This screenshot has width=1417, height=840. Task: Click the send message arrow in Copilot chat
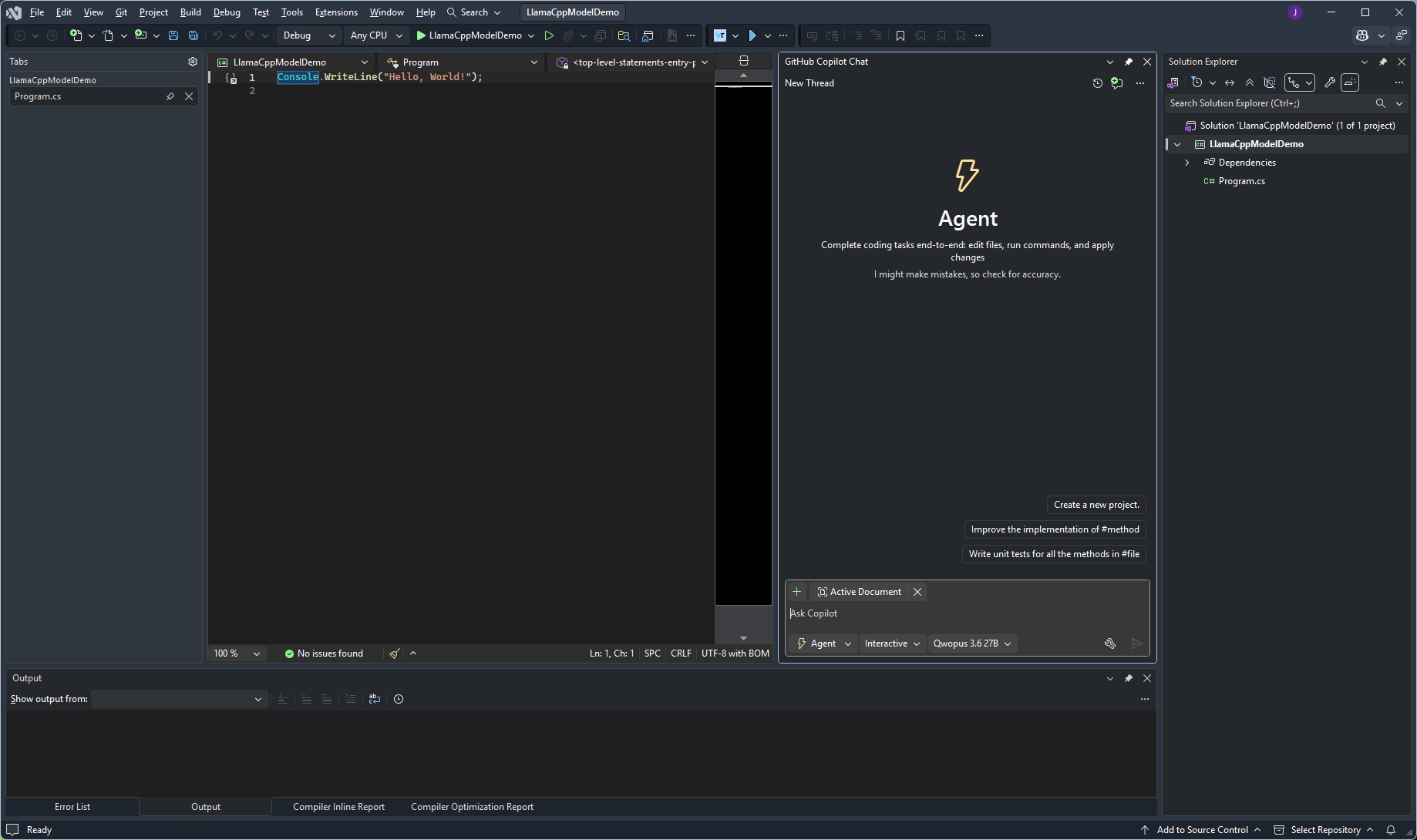1136,643
